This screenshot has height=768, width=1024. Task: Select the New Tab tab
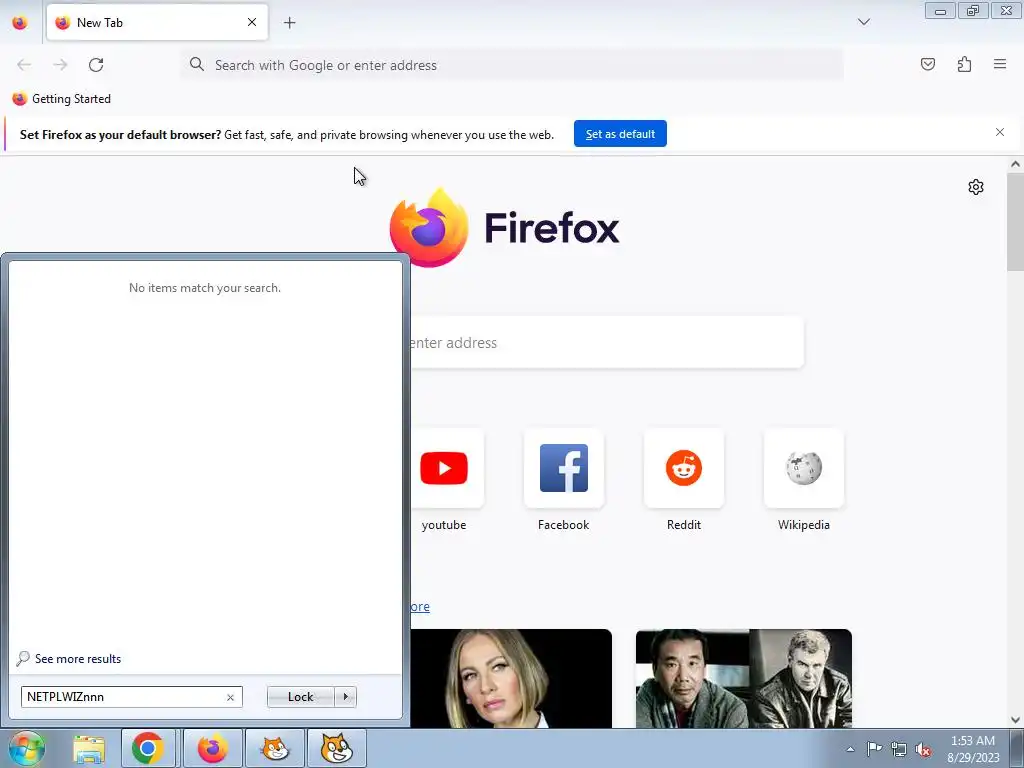coord(157,23)
